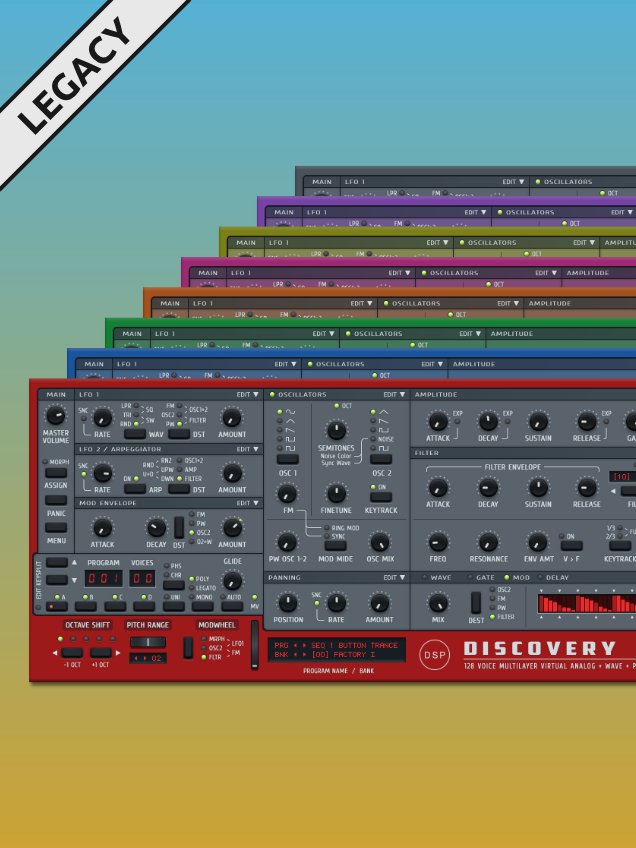Viewport: 636px width, 848px height.
Task: Switch to the DELAY tab
Action: [x=553, y=578]
